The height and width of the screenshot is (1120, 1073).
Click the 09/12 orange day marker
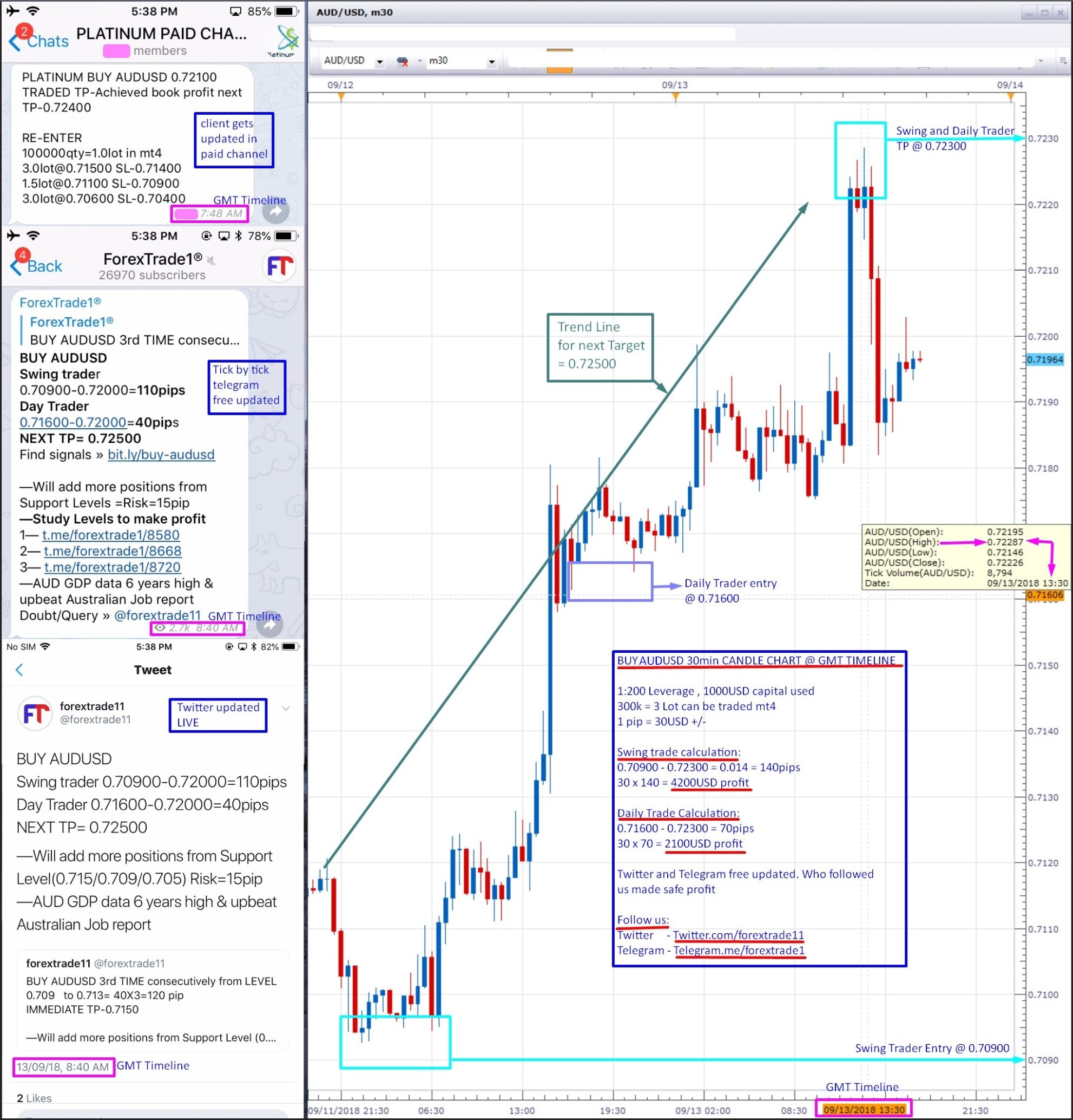point(341,96)
